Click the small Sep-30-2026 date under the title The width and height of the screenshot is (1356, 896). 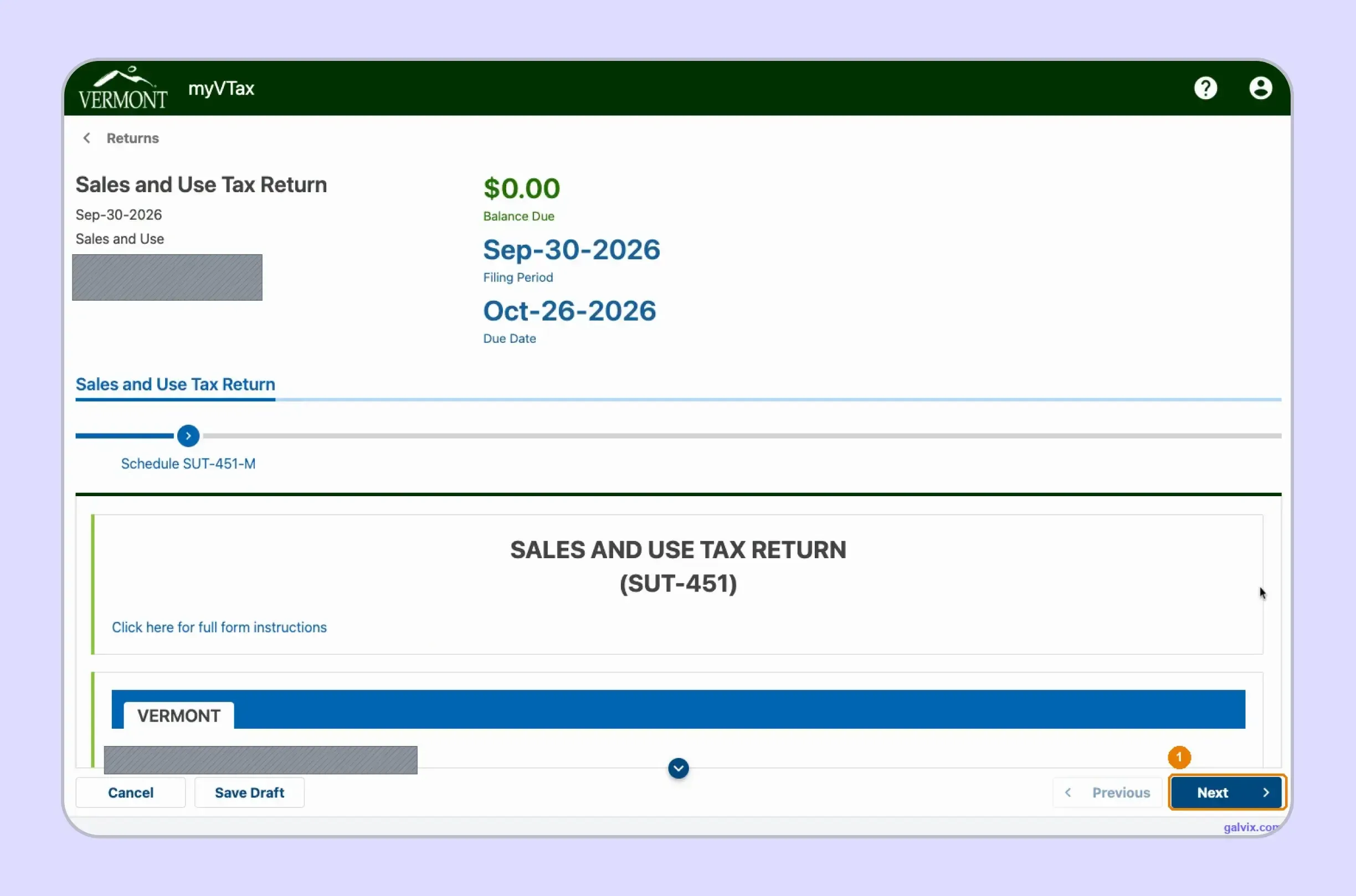[119, 215]
